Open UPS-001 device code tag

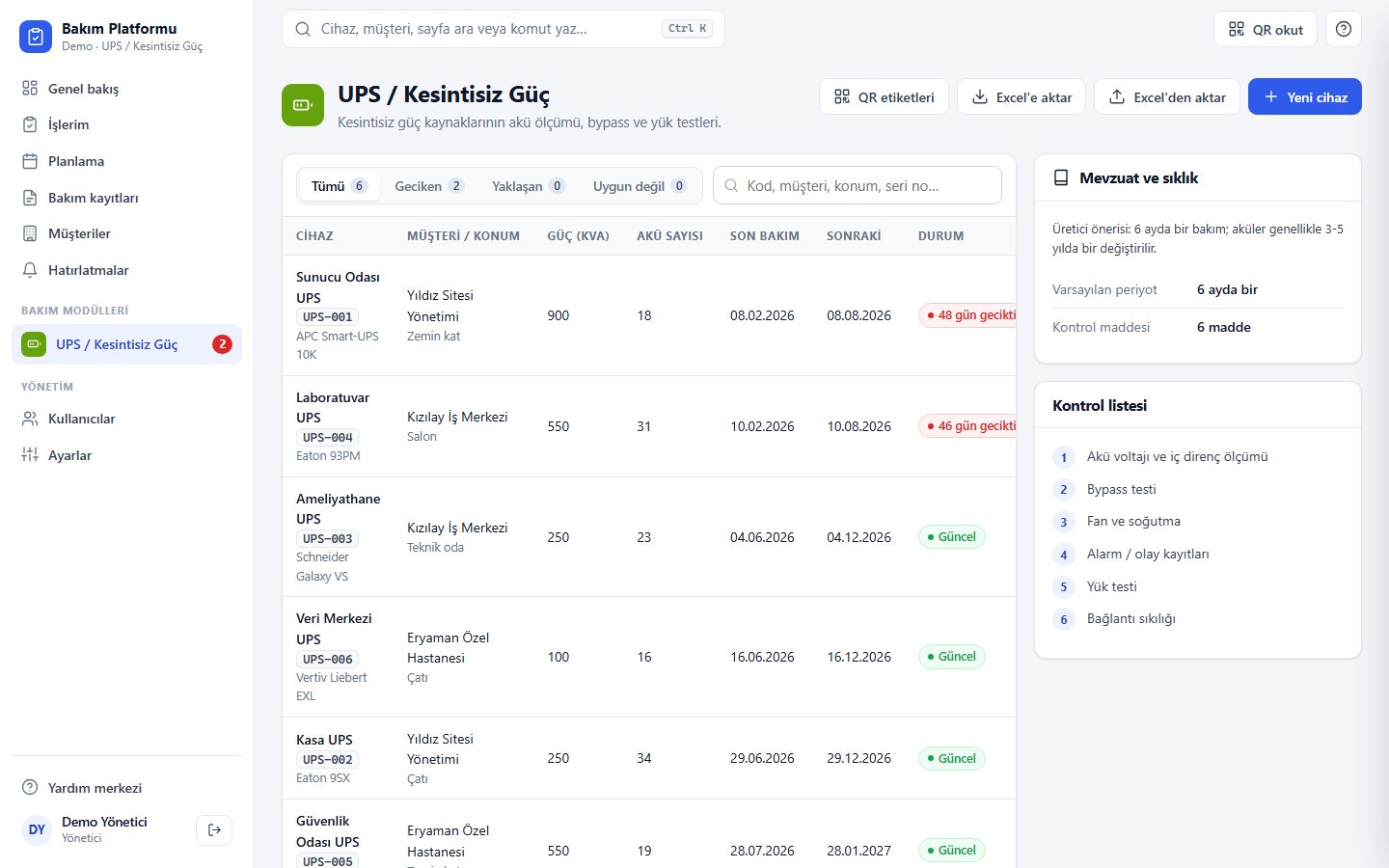click(x=328, y=316)
